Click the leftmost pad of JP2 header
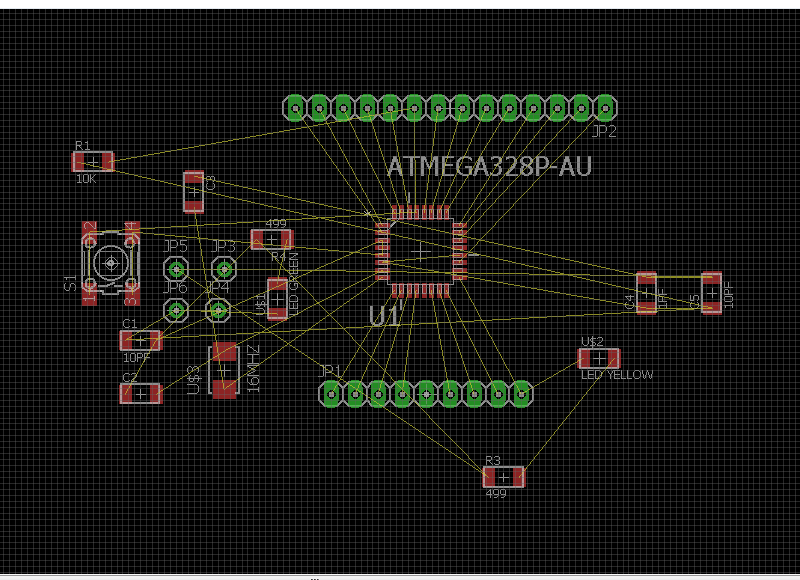800x580 pixels. pyautogui.click(x=295, y=108)
